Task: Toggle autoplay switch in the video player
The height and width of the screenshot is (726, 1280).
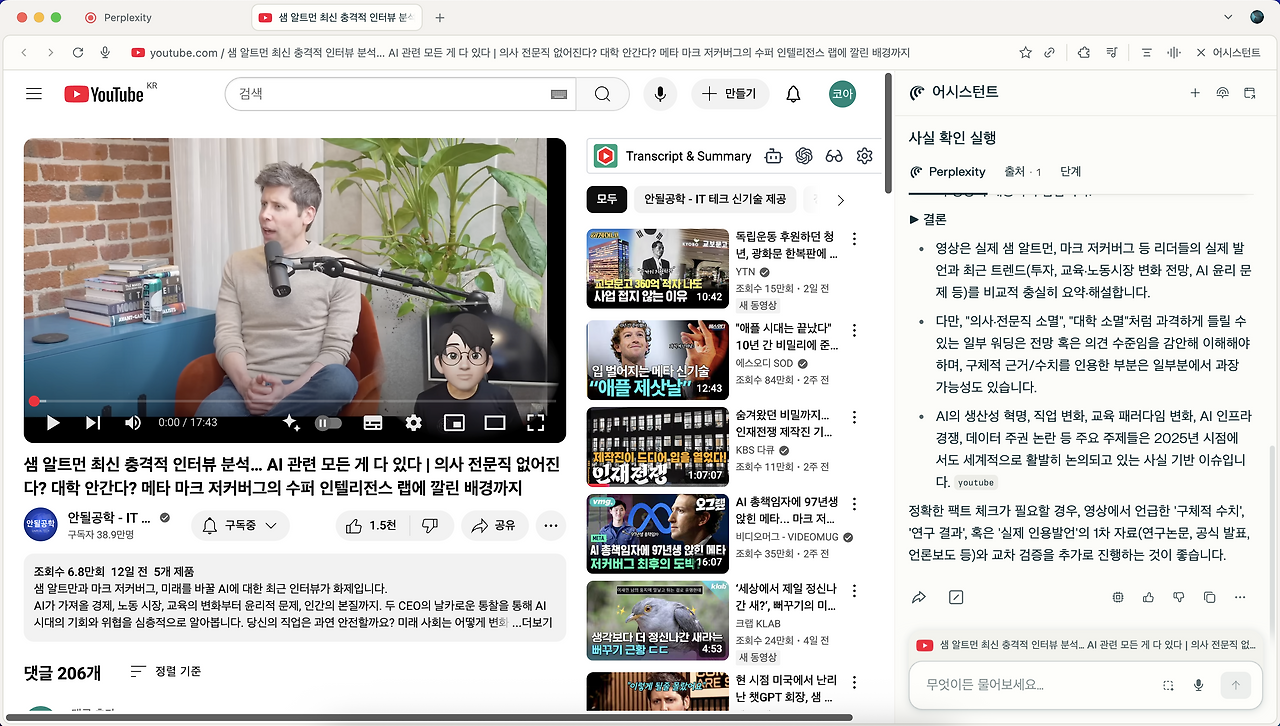Action: pos(327,423)
